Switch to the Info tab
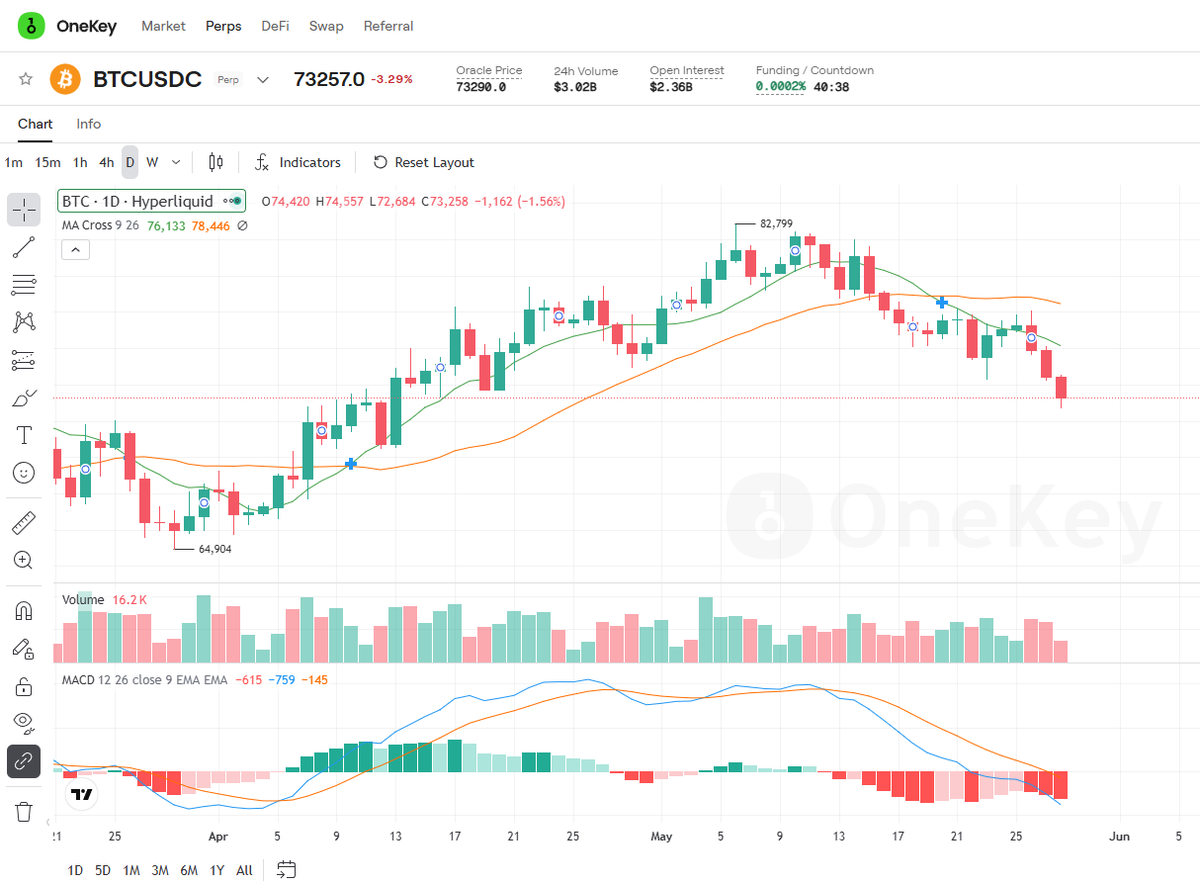Viewport: 1200px width, 884px height. click(89, 124)
